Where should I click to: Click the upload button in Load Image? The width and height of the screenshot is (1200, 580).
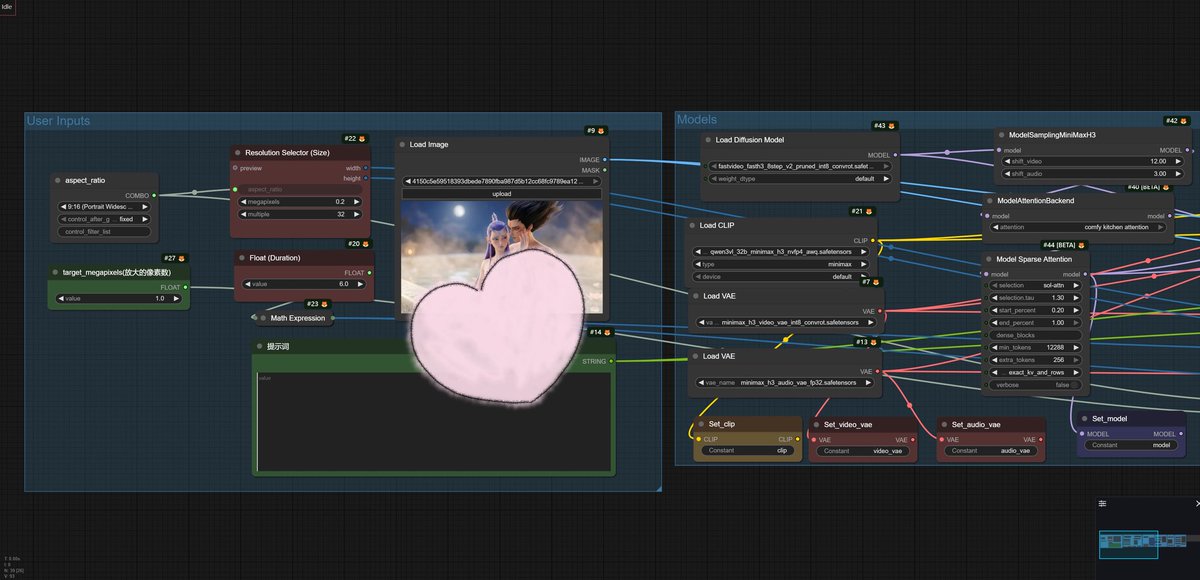click(x=502, y=193)
